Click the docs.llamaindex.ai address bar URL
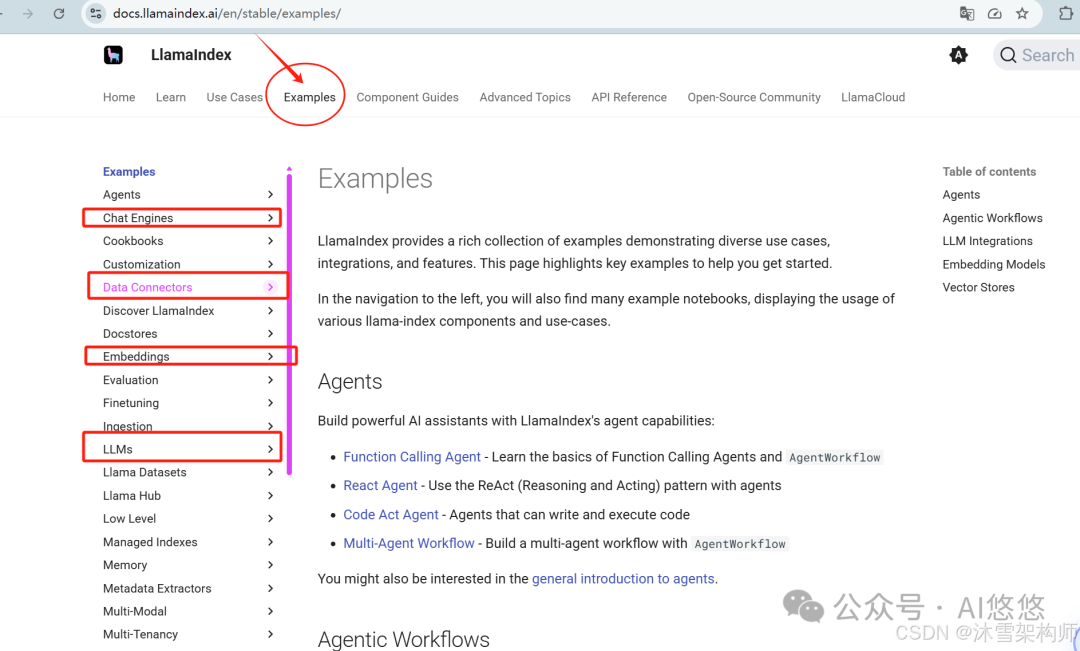The width and height of the screenshot is (1080, 651). (x=227, y=13)
